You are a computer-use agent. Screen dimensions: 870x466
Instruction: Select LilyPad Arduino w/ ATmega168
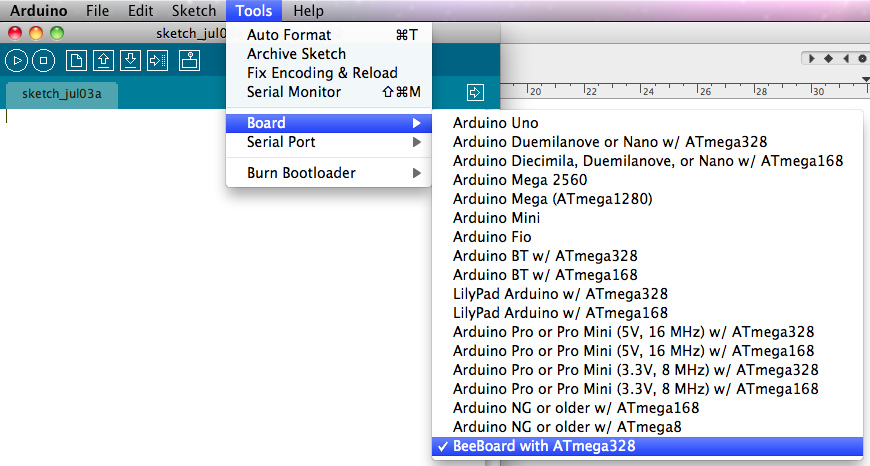click(648, 313)
